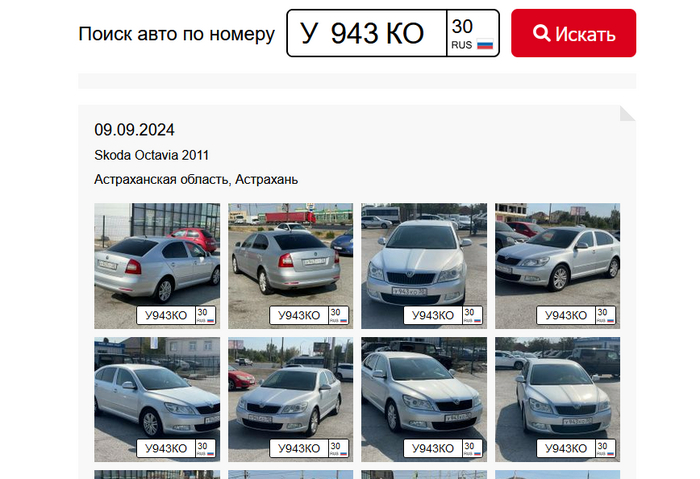The image size is (700, 479).
Task: Open second thumbnail in the second row
Action: [290, 399]
